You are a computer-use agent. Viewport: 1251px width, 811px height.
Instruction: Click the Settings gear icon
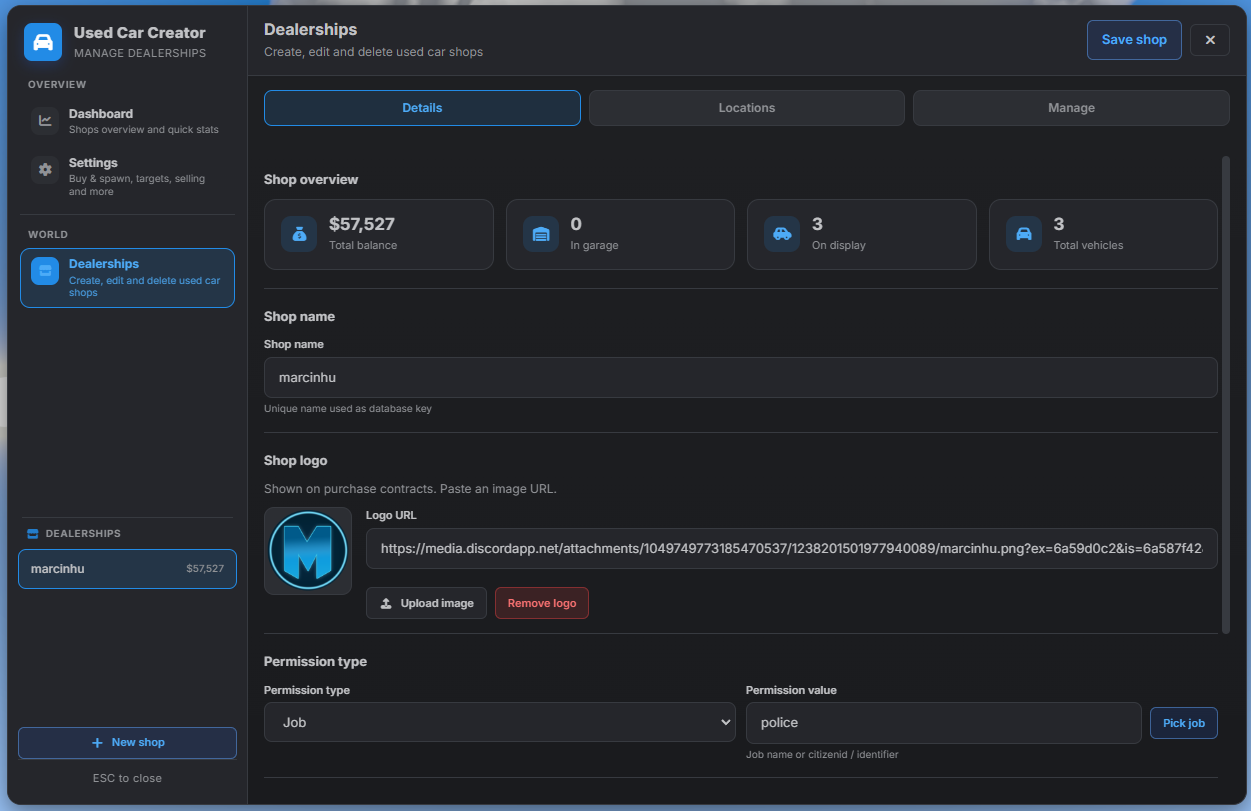pos(45,170)
